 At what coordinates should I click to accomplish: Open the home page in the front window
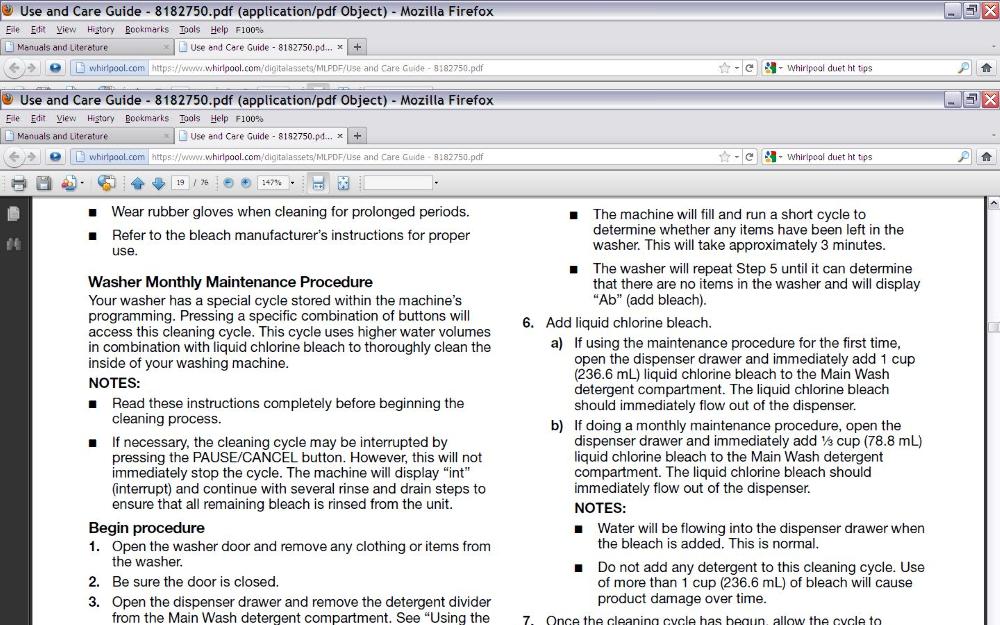(x=986, y=157)
